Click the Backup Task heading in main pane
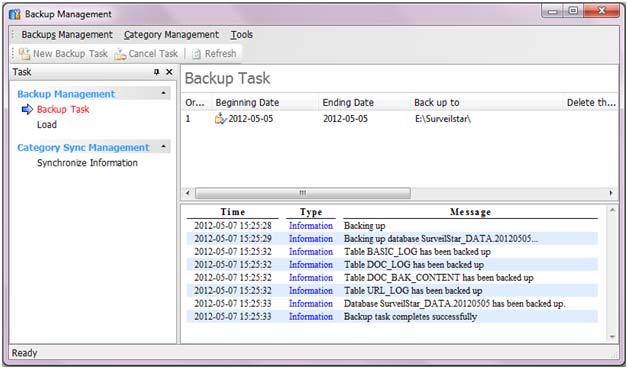The width and height of the screenshot is (628, 369). click(x=227, y=78)
